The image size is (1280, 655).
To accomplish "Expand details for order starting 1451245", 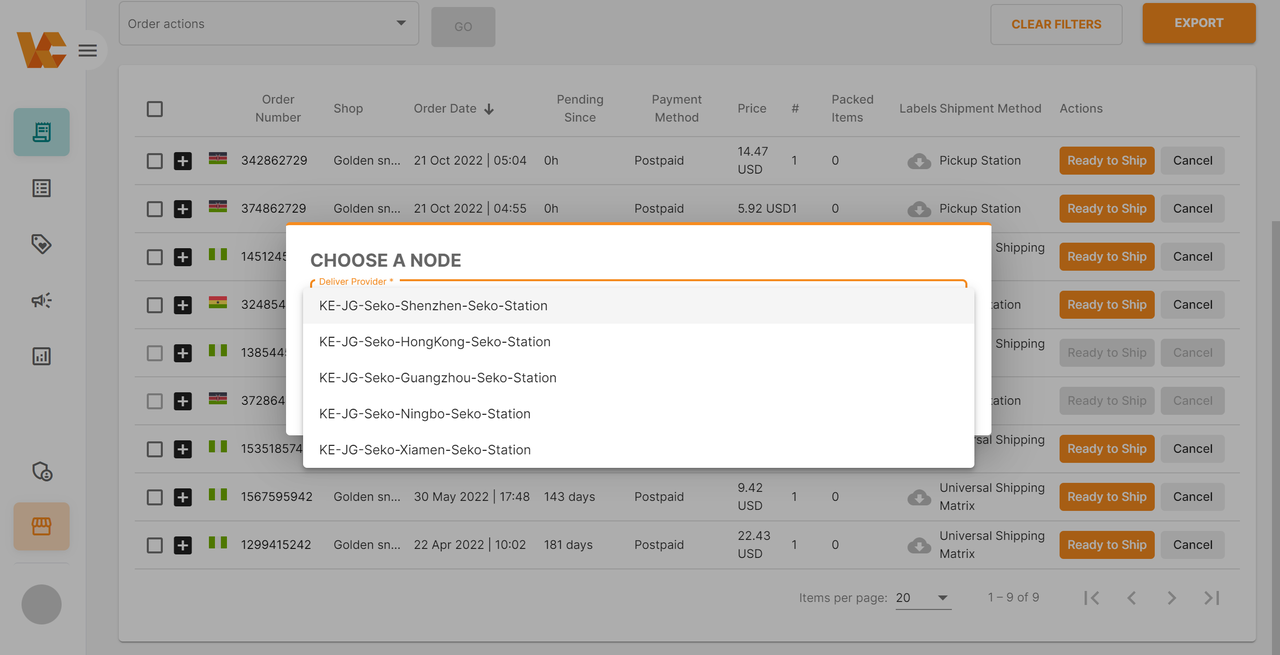I will click(x=183, y=257).
